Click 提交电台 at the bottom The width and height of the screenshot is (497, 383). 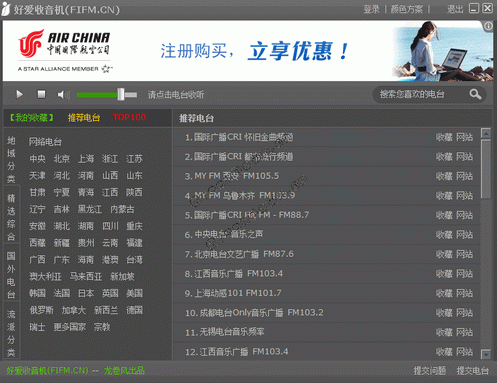tap(473, 371)
